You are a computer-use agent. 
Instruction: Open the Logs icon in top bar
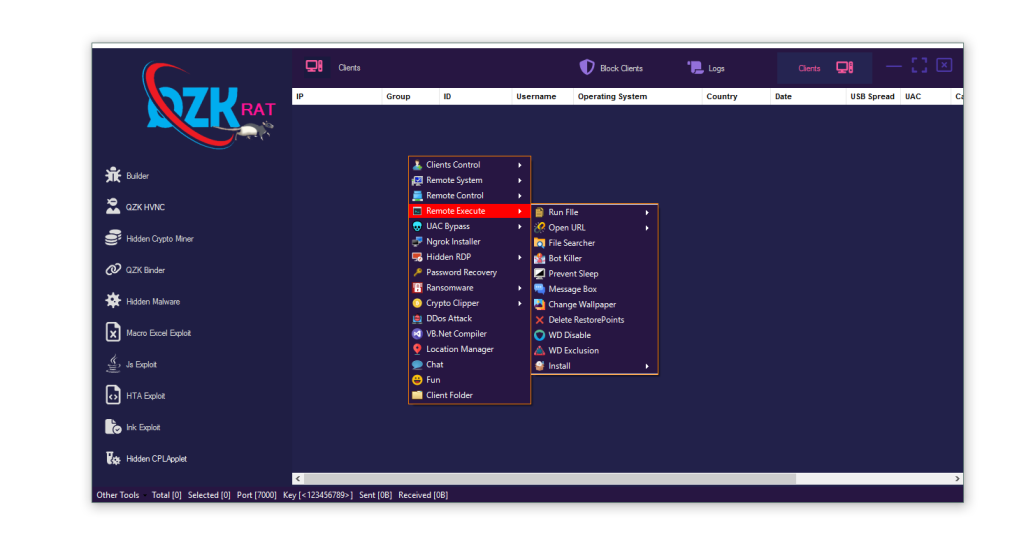click(x=695, y=67)
